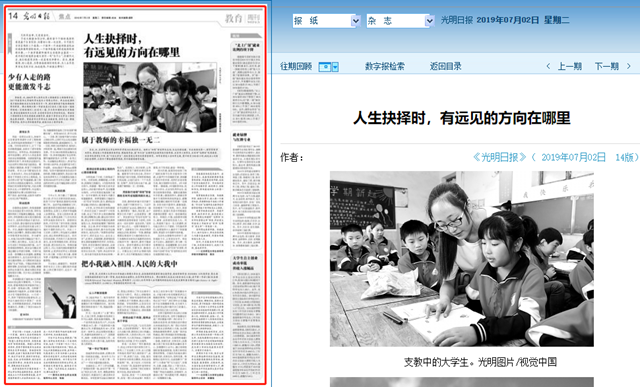
Task: Select article 属于教师的幸福独一无二 on page
Action: [x=120, y=140]
